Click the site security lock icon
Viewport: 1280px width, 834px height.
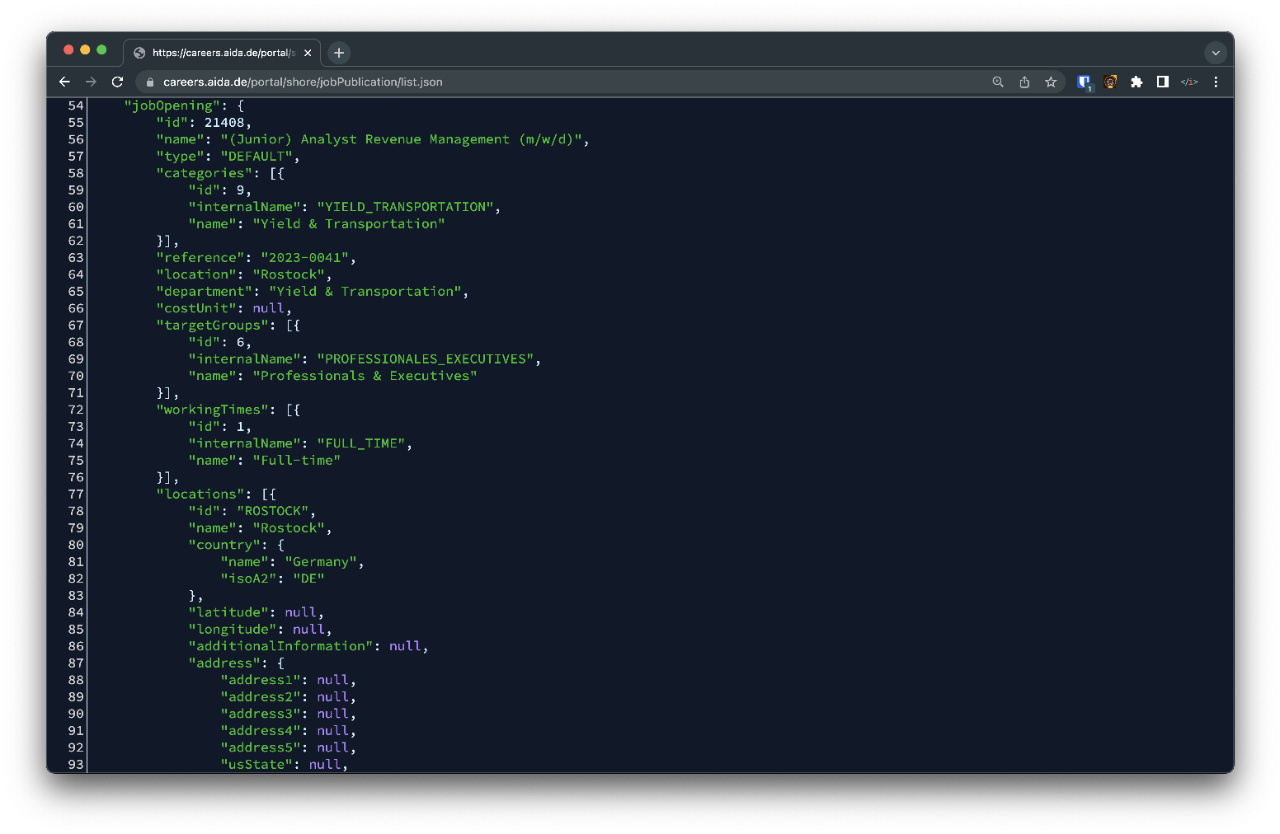point(148,81)
